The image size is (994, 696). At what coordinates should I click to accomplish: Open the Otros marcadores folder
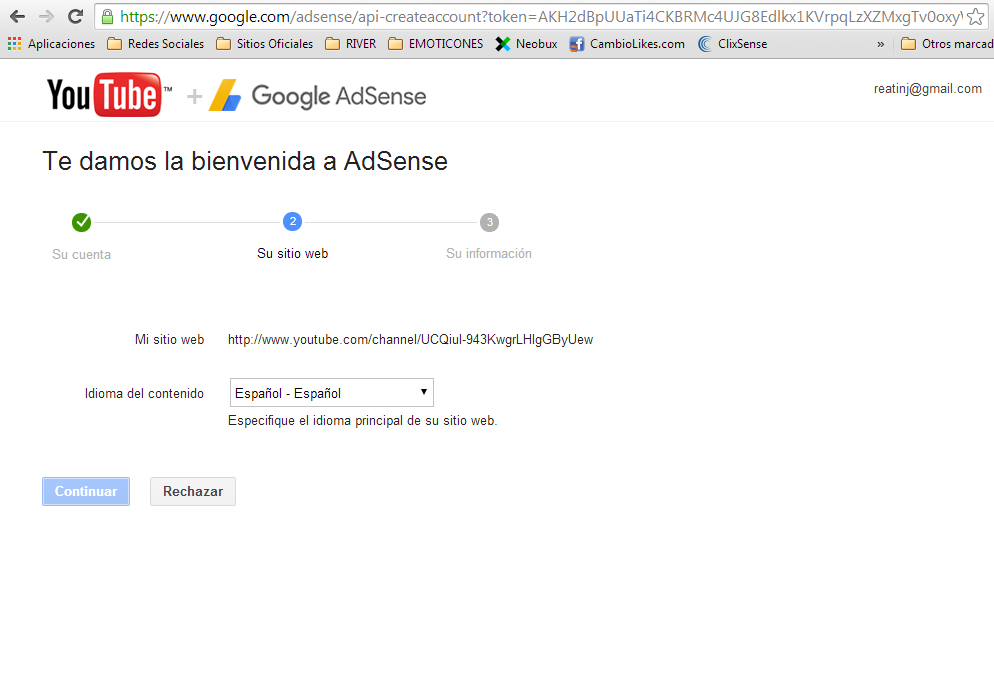pyautogui.click(x=946, y=44)
